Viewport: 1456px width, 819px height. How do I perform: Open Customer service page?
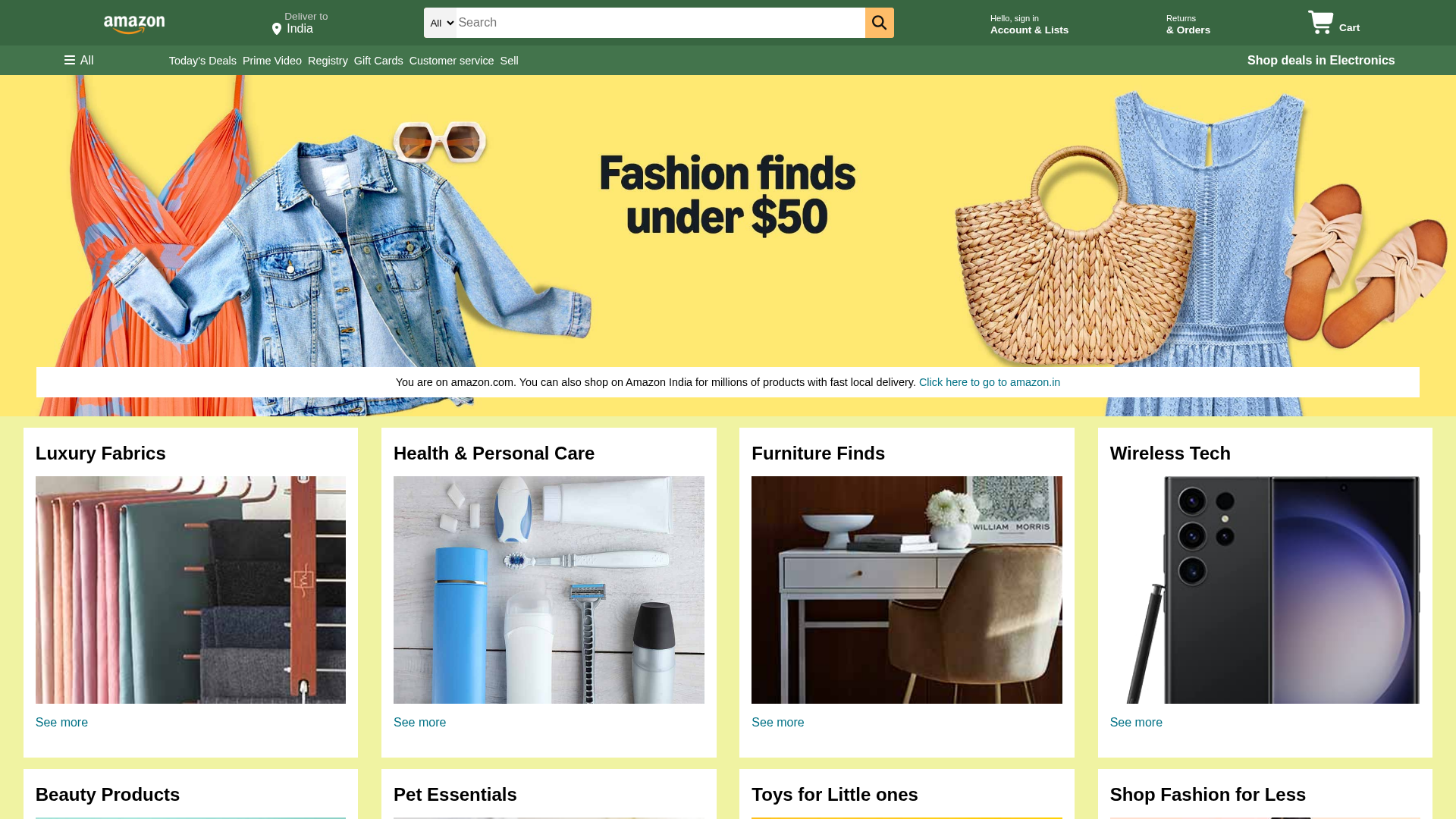click(451, 61)
